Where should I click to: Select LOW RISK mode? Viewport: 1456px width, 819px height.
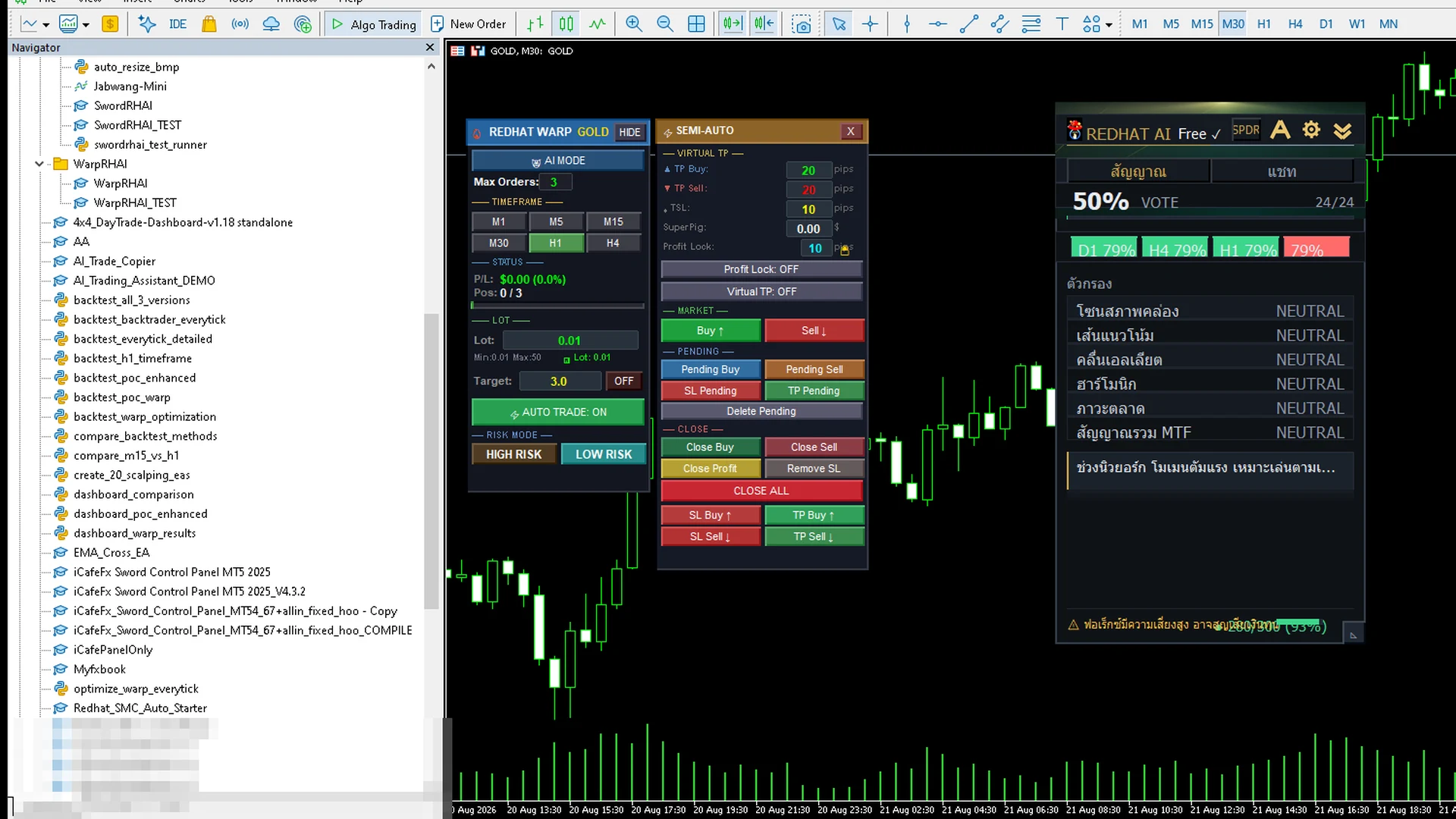pyautogui.click(x=604, y=454)
